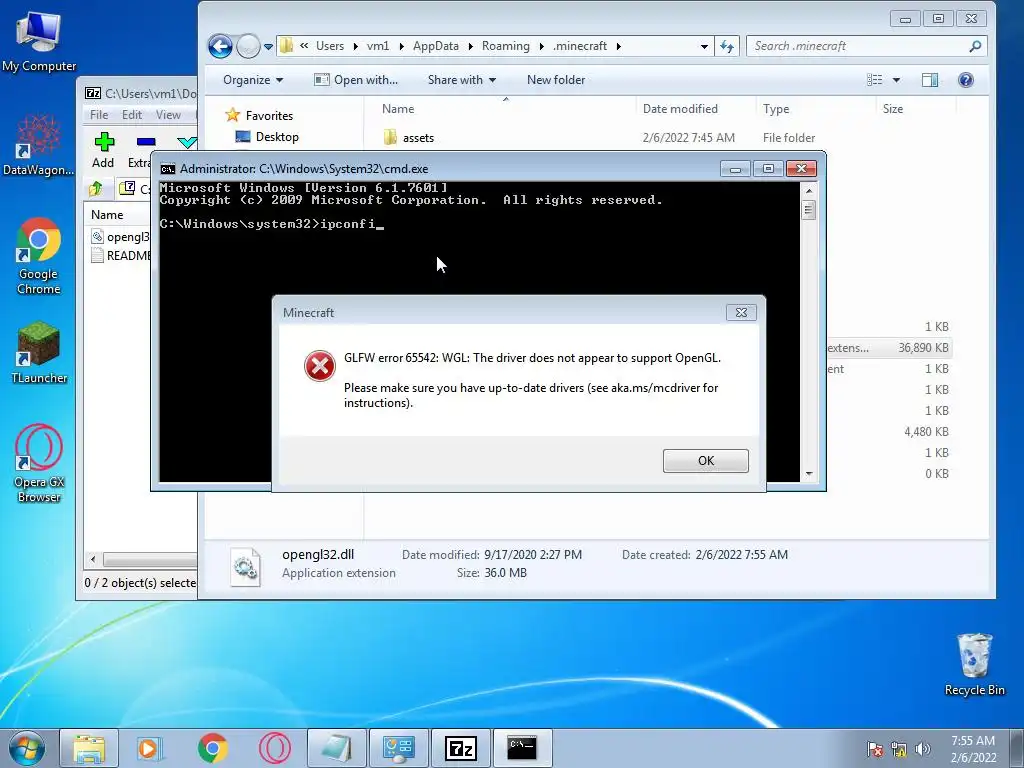Expand the view options dropdown arrow
The height and width of the screenshot is (768, 1024).
tap(897, 80)
